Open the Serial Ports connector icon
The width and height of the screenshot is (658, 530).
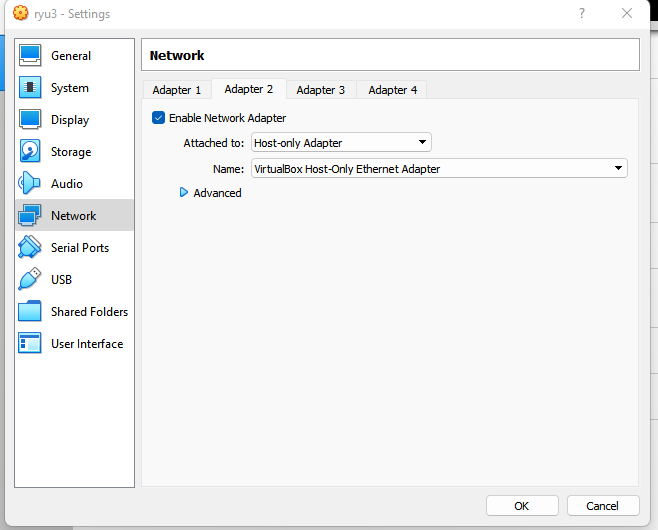coord(30,247)
